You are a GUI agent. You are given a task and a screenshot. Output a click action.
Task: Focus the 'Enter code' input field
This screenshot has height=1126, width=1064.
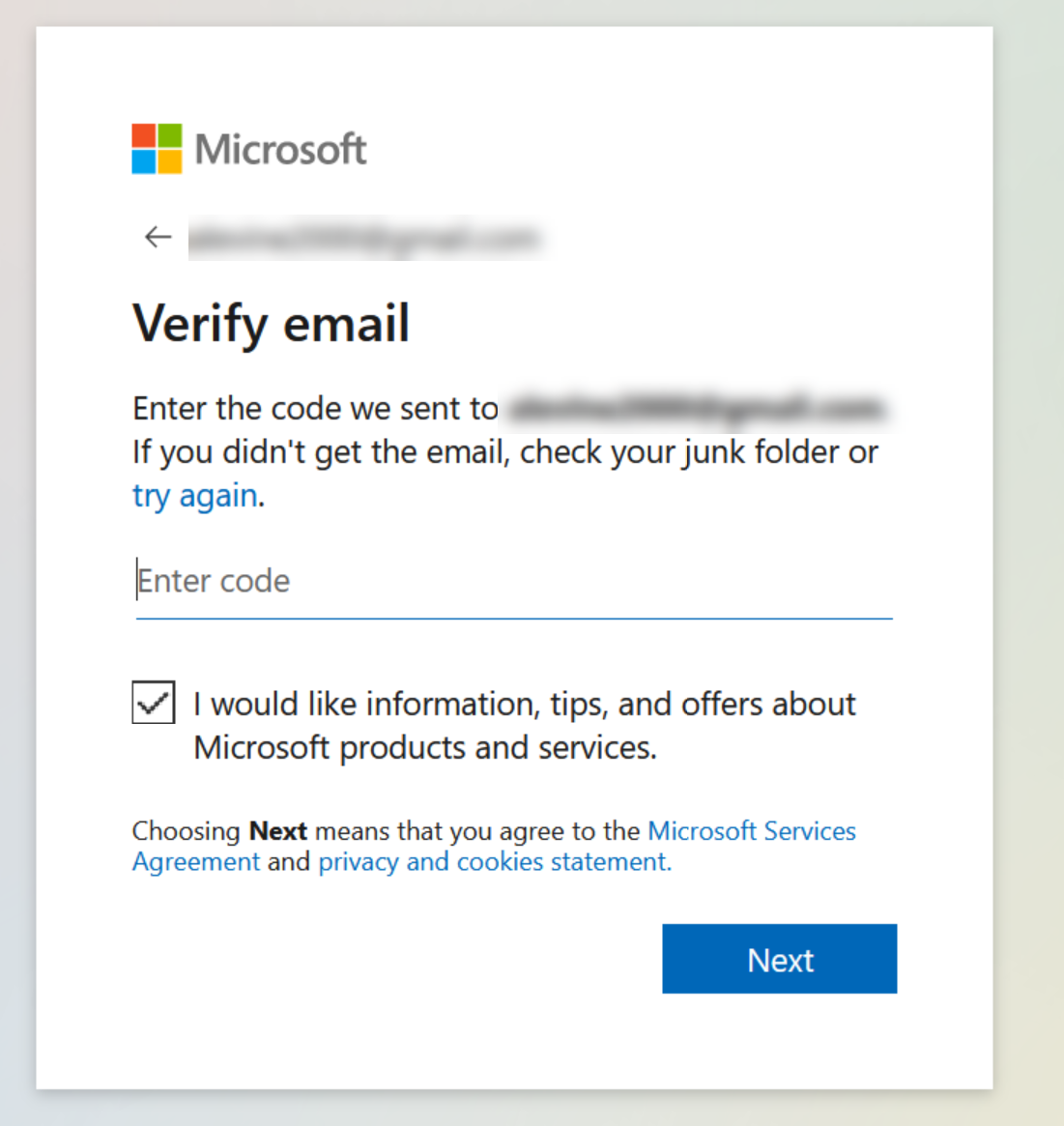tap(514, 581)
